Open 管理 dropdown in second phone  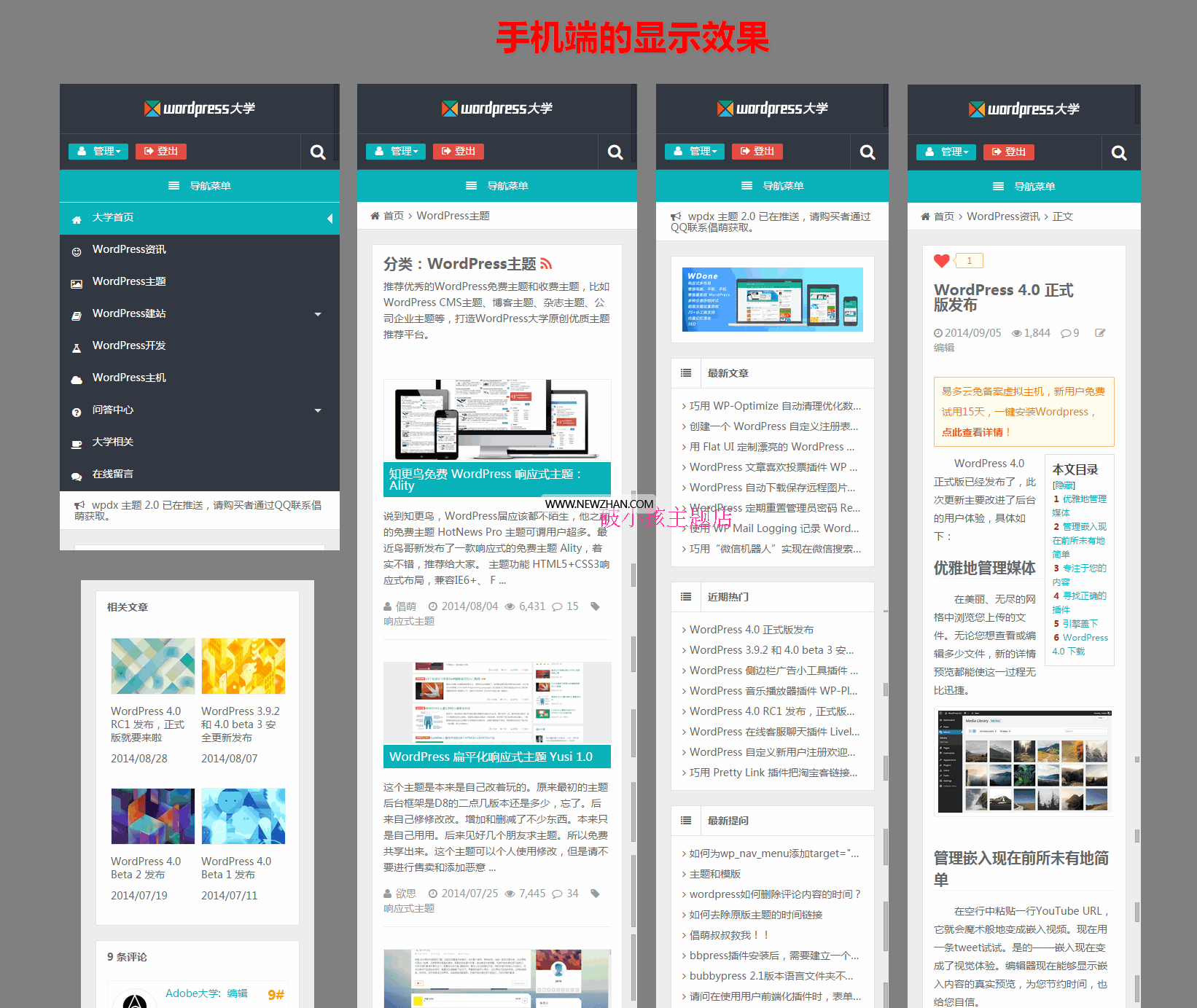[x=396, y=151]
